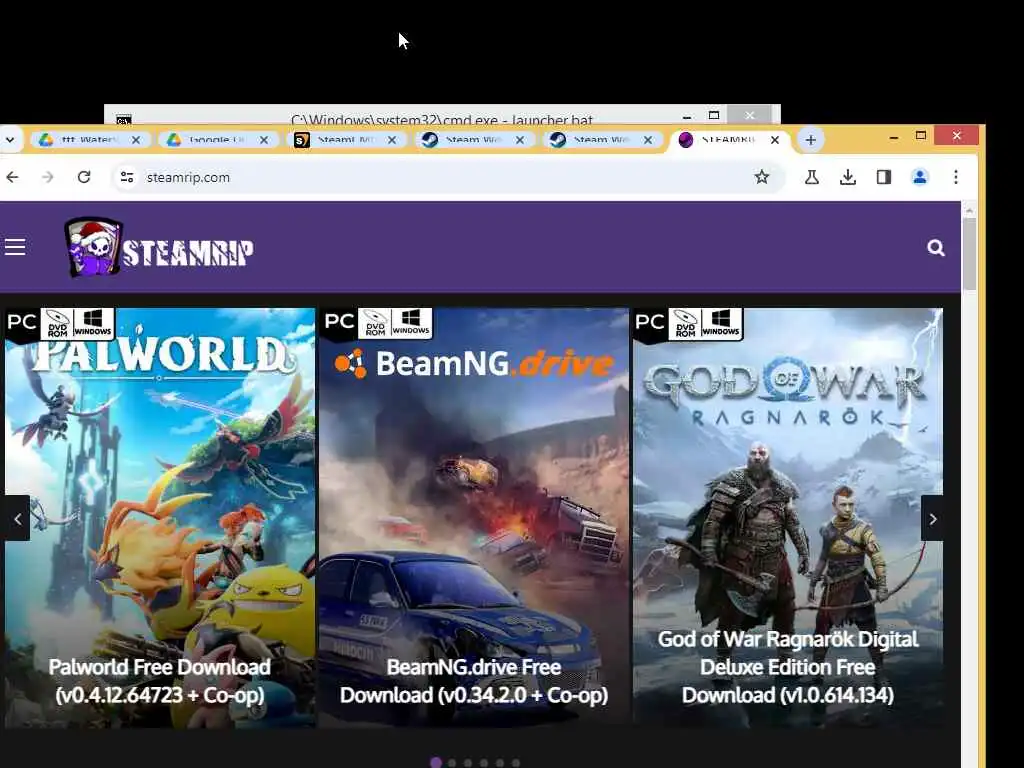
Task: Reload the steamrip.com page
Action: tap(84, 177)
